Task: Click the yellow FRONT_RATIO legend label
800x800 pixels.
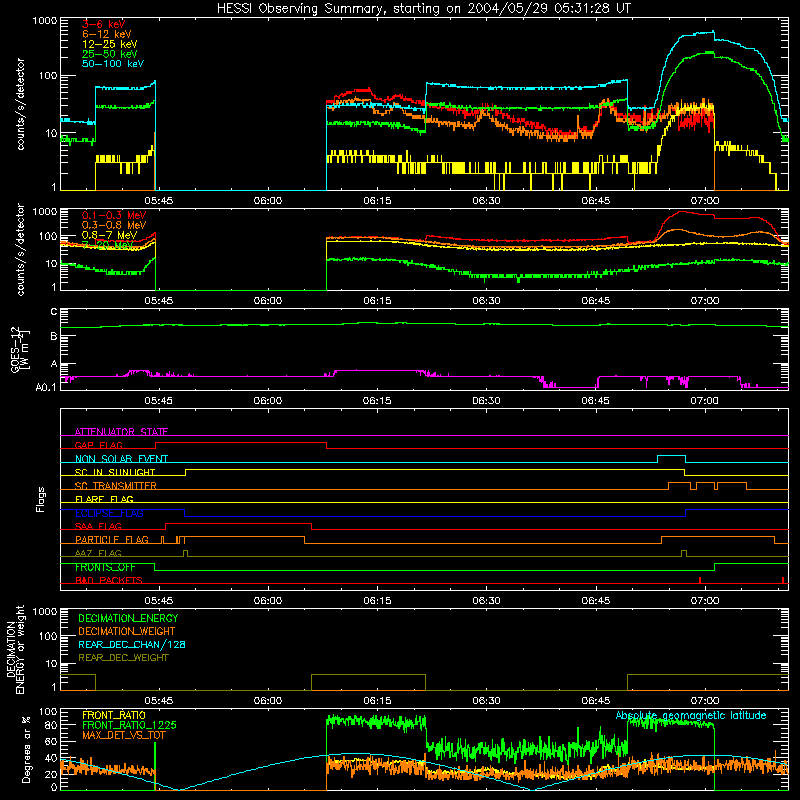Action: (114, 715)
